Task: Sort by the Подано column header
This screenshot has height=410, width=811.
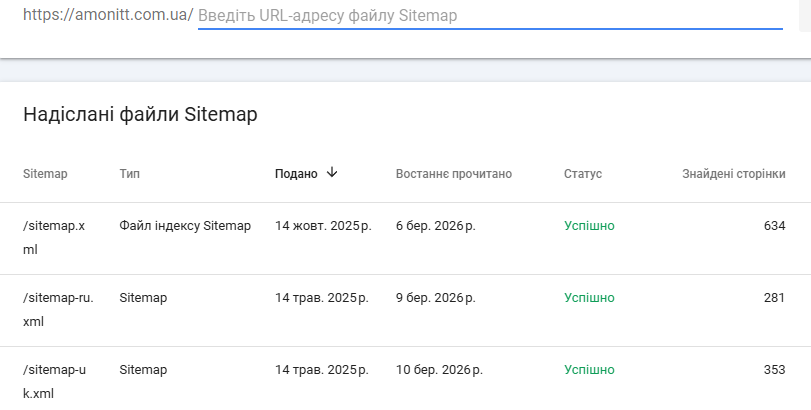Action: point(296,174)
